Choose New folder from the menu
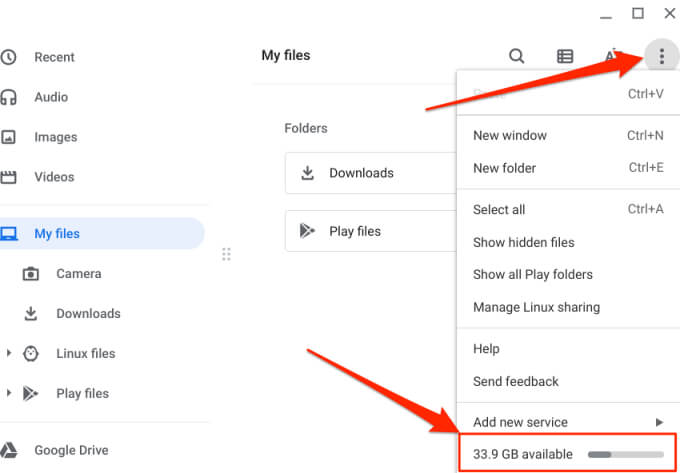Image resolution: width=680 pixels, height=473 pixels. coord(504,168)
